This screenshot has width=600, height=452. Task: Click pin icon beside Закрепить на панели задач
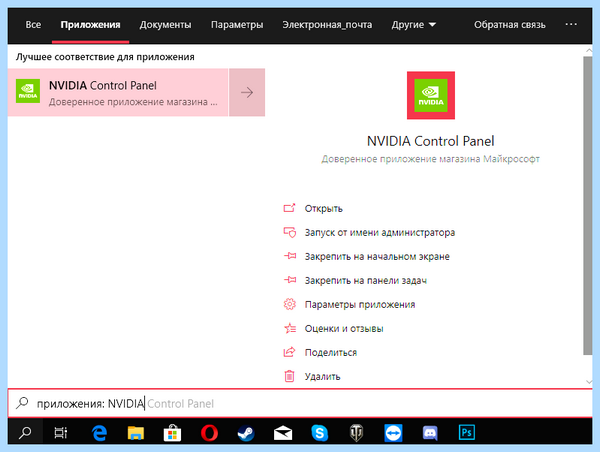290,280
